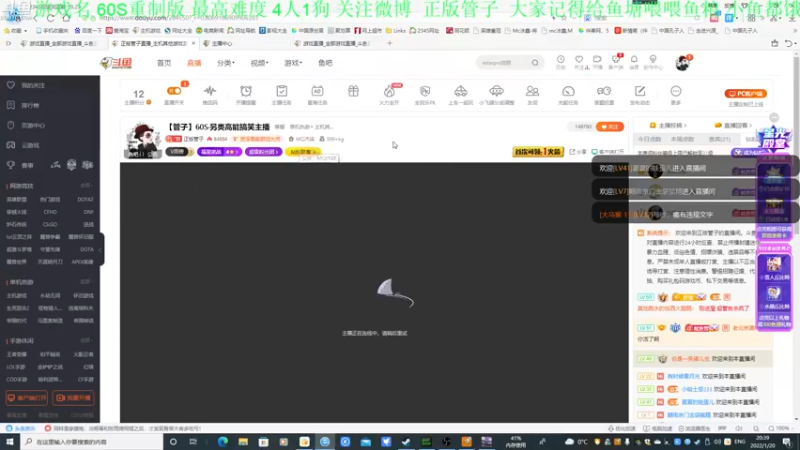Open the 友邻 friends icon
The image size is (800, 450).
pyautogui.click(x=532, y=91)
